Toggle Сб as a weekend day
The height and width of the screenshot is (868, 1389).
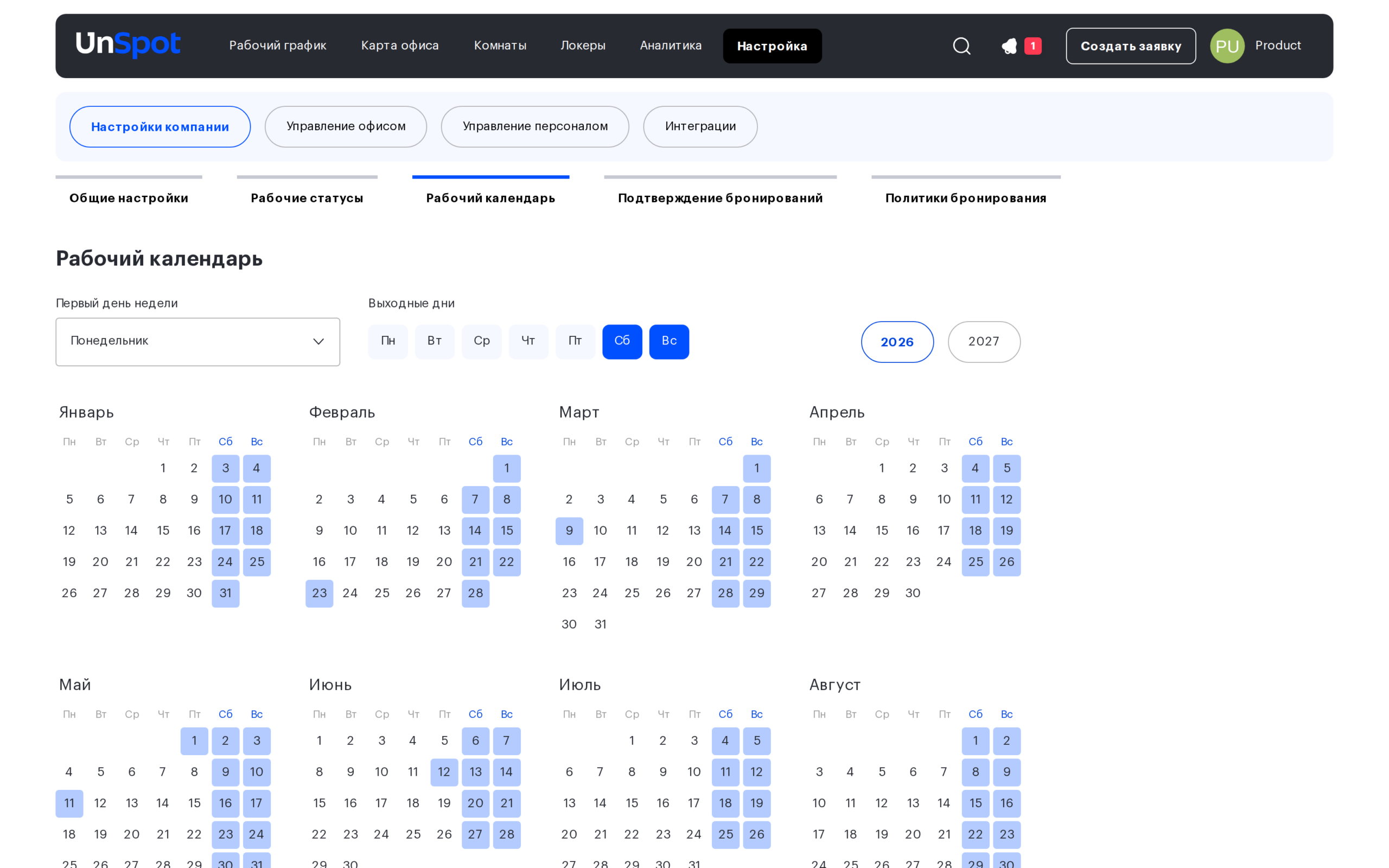coord(622,342)
